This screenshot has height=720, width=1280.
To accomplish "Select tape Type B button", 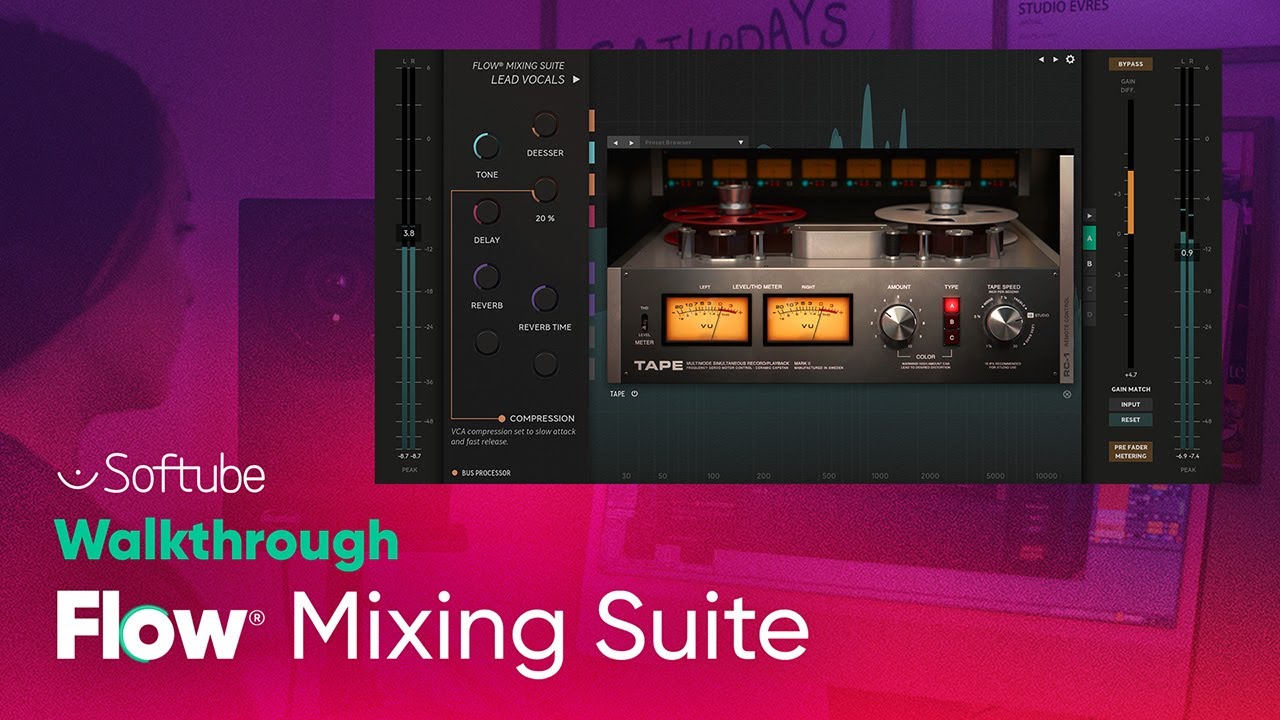I will click(x=952, y=322).
